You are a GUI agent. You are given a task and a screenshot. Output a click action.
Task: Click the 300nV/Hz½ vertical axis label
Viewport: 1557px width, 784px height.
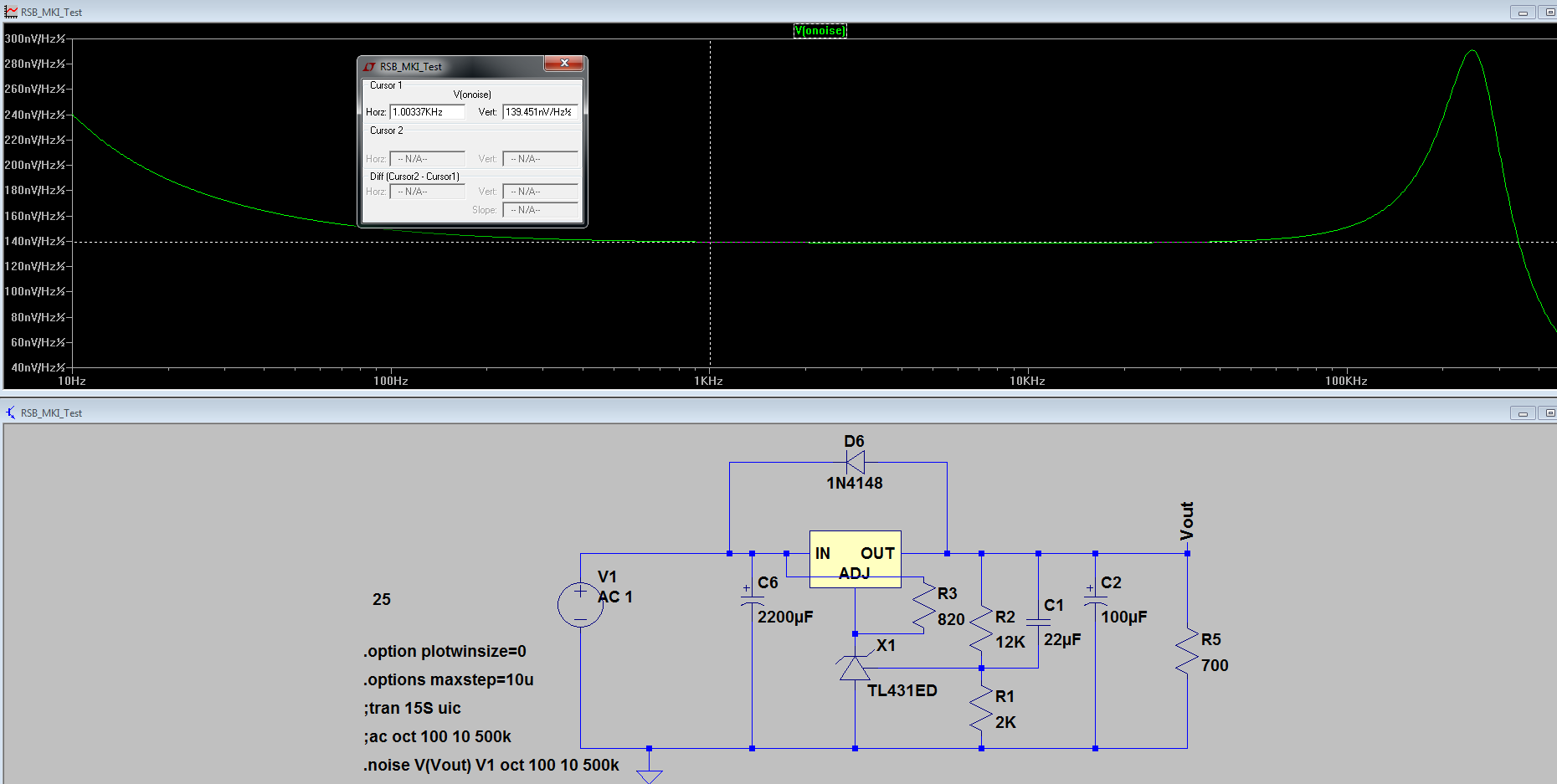34,38
